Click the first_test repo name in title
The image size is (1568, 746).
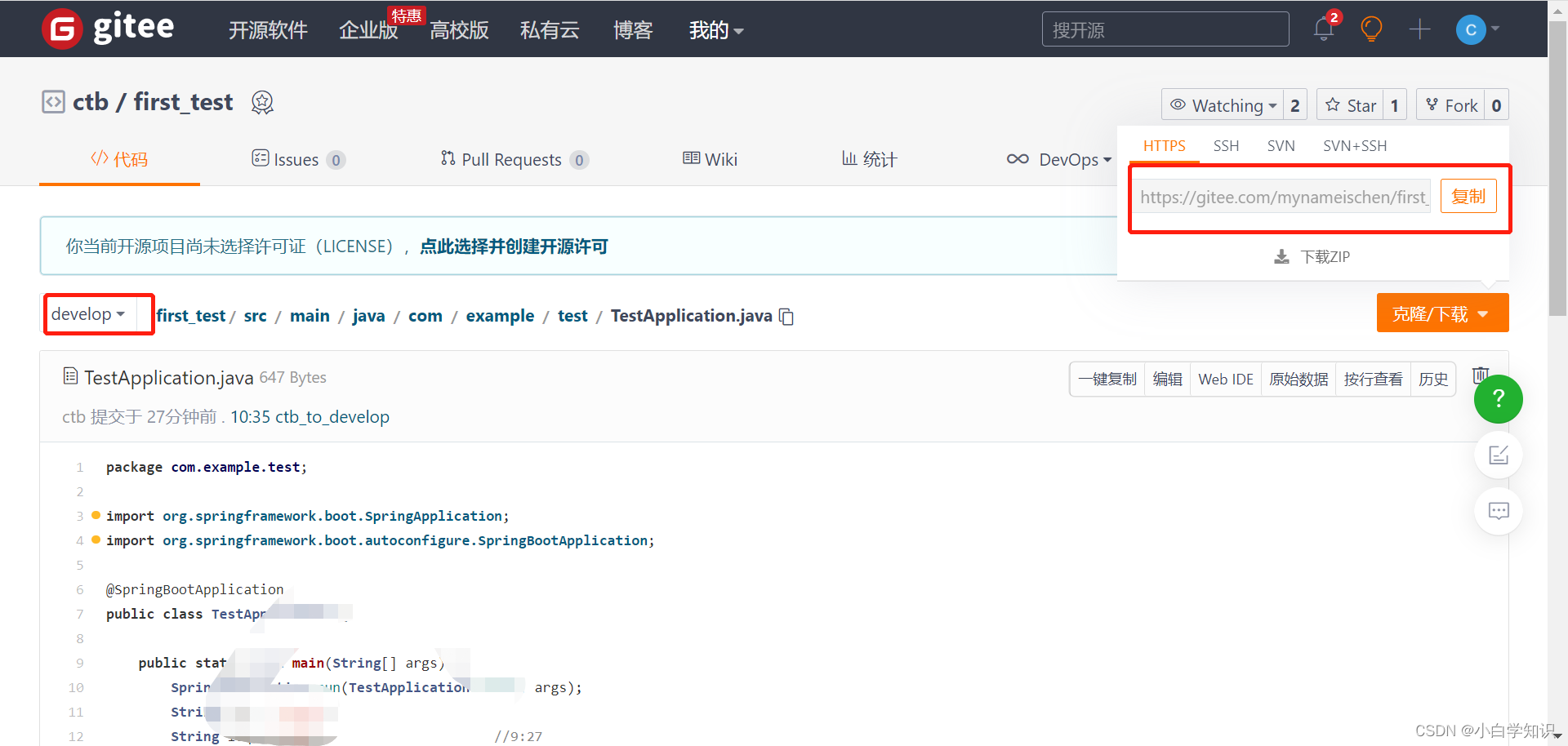(x=183, y=102)
